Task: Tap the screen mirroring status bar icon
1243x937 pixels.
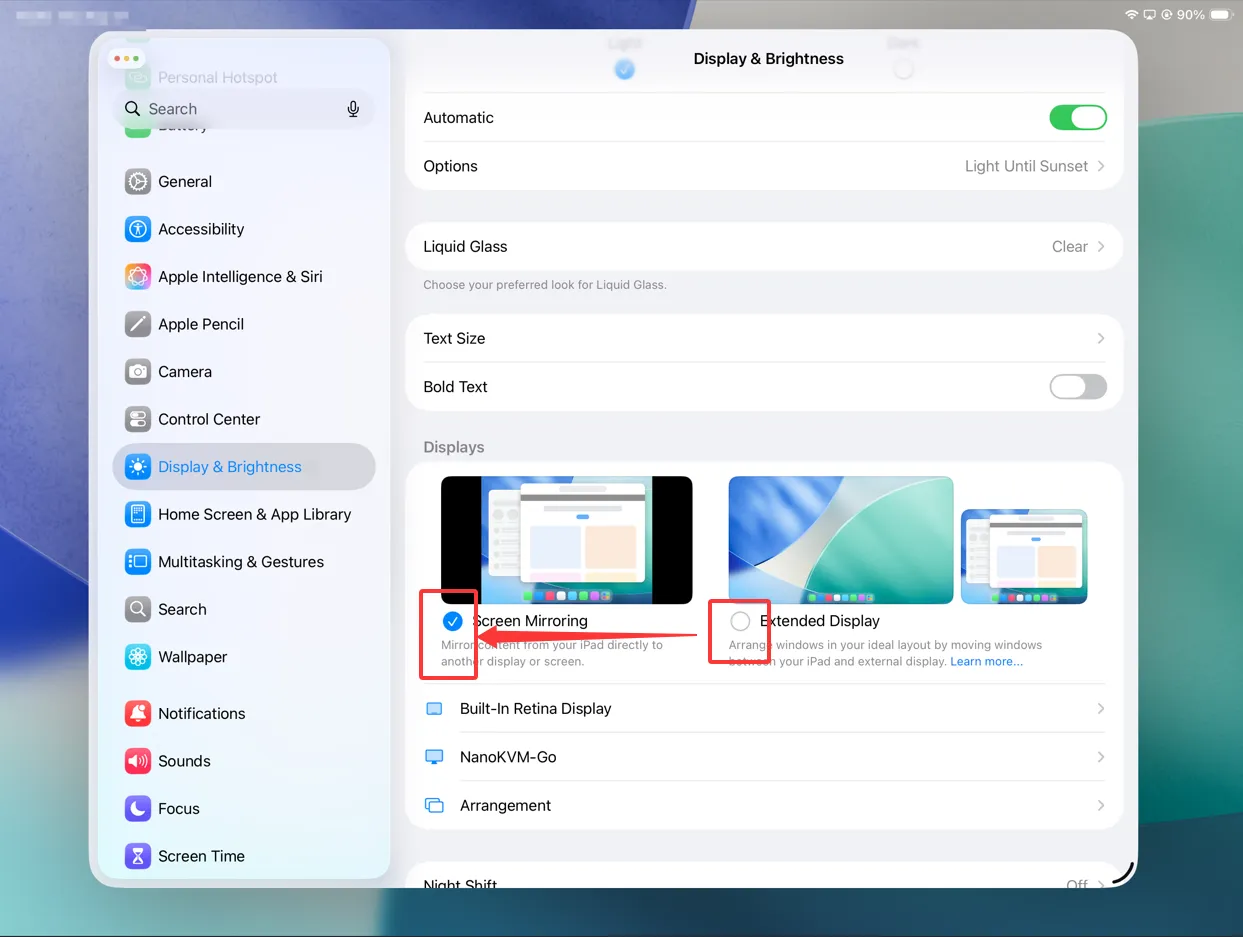Action: [x=1150, y=15]
